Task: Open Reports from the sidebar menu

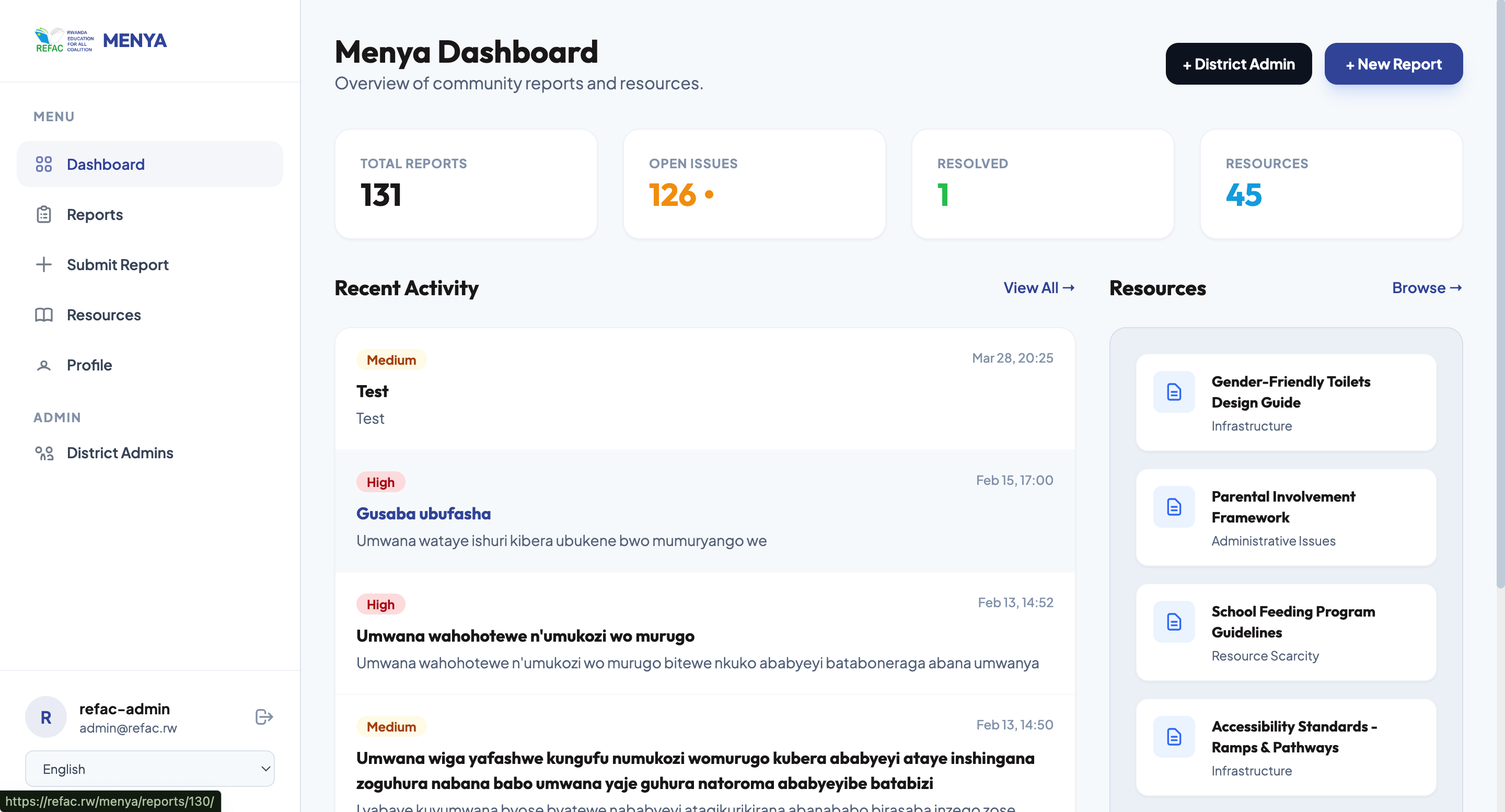Action: pos(149,214)
